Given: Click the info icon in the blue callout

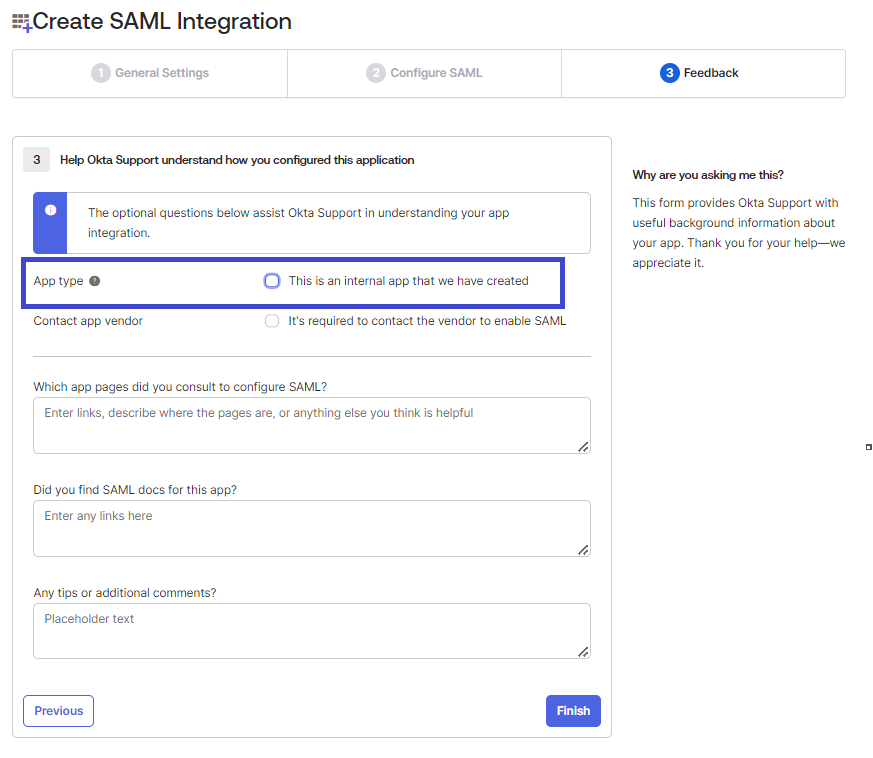Looking at the screenshot, I should [x=50, y=210].
